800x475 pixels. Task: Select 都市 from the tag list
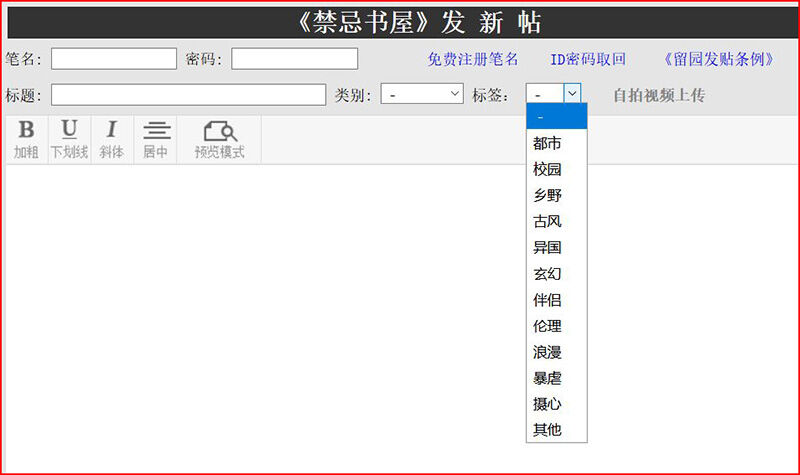(x=548, y=143)
